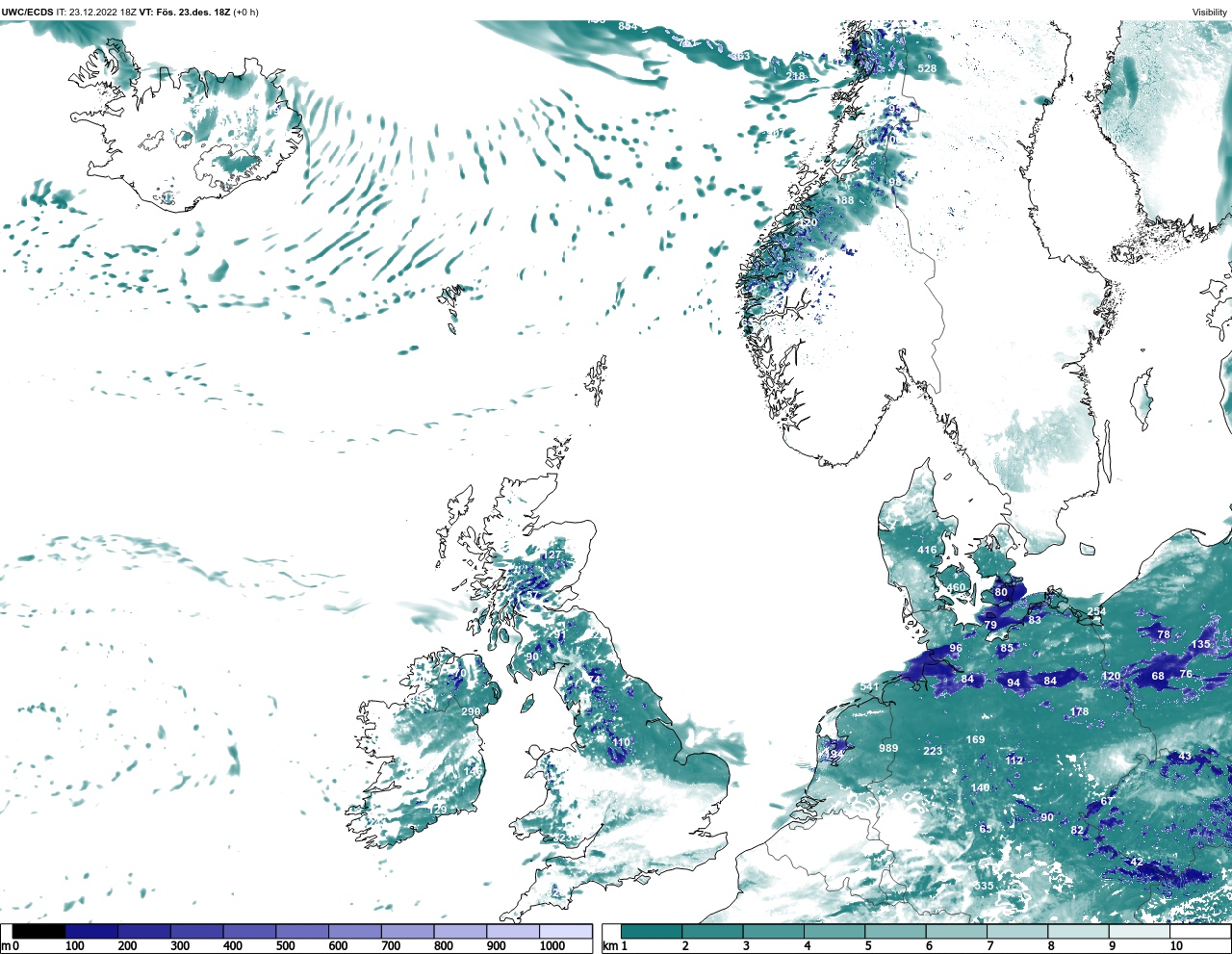The width and height of the screenshot is (1232, 954).
Task: Click the '110' visibility value over England
Action: 622,743
